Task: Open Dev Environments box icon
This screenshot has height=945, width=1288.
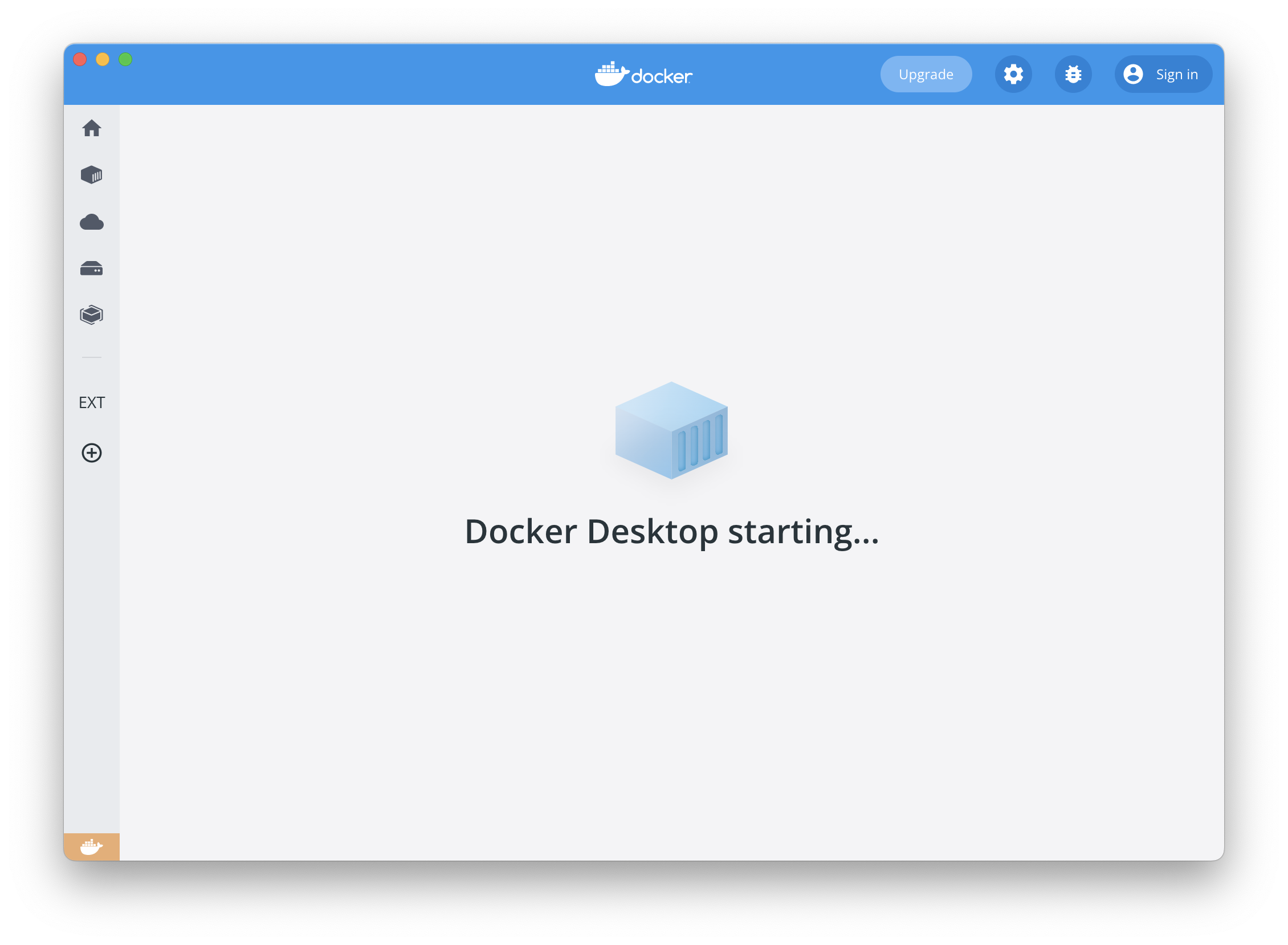Action: pos(92,315)
